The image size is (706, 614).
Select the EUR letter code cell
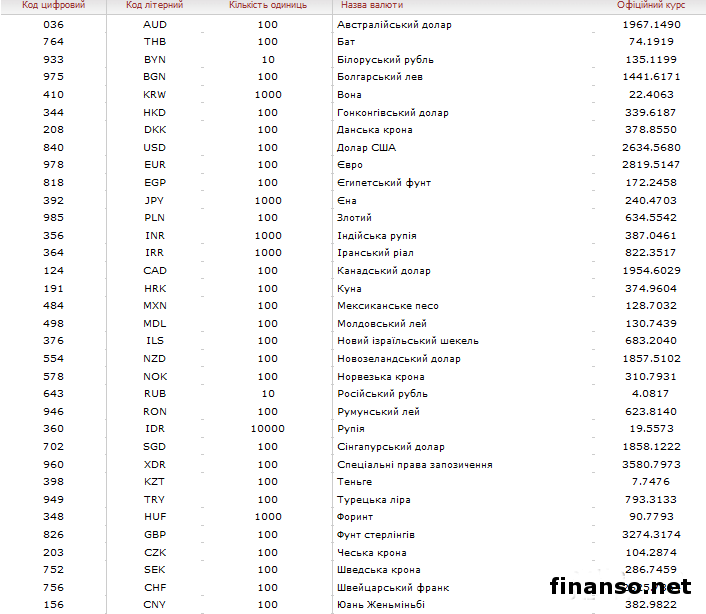[155, 165]
